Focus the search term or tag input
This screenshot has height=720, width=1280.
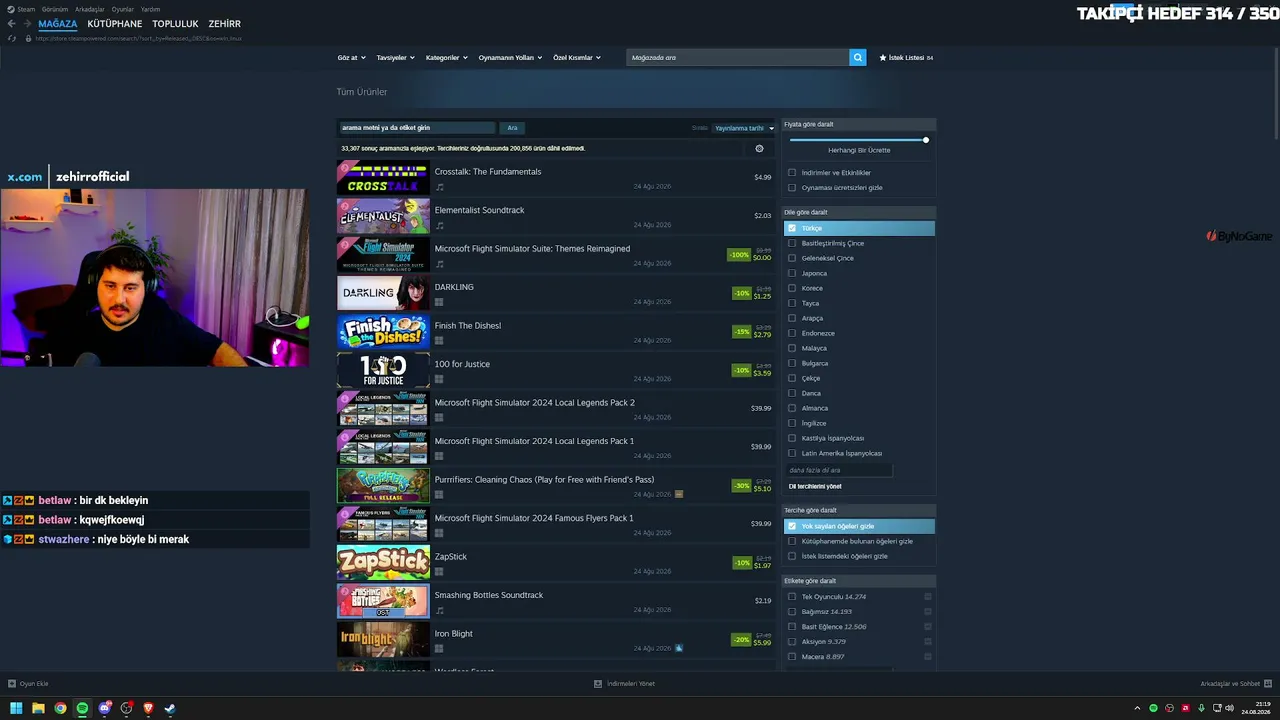(x=417, y=128)
